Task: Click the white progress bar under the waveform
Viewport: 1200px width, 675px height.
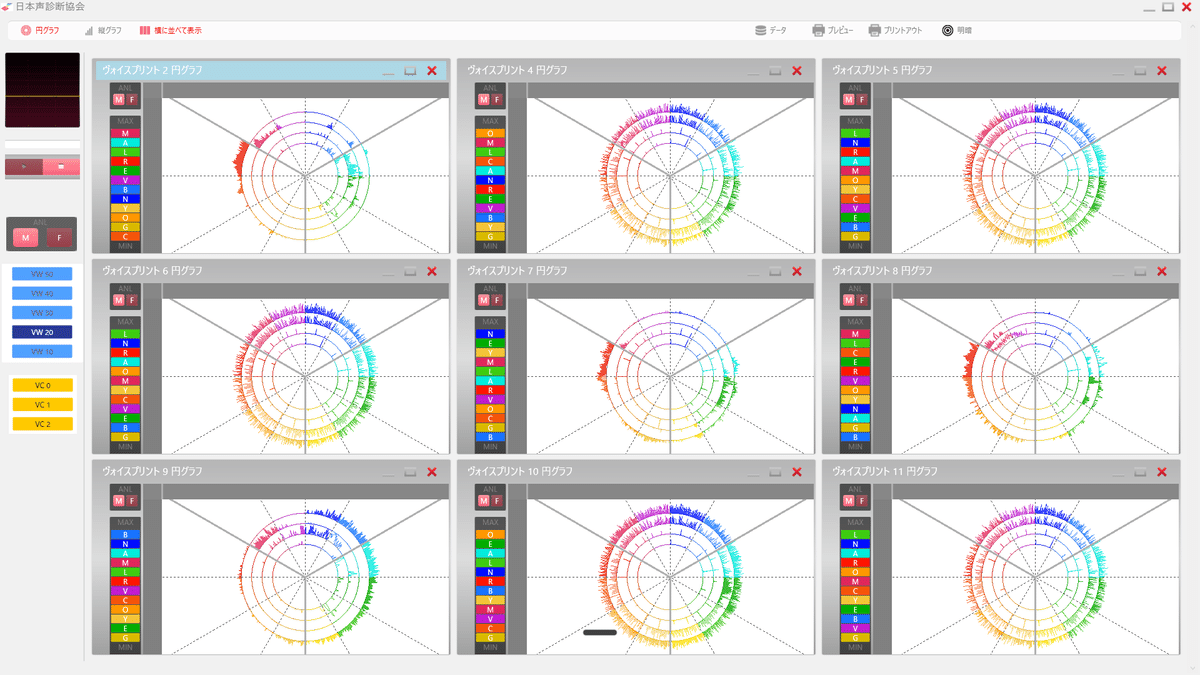Action: [x=42, y=145]
